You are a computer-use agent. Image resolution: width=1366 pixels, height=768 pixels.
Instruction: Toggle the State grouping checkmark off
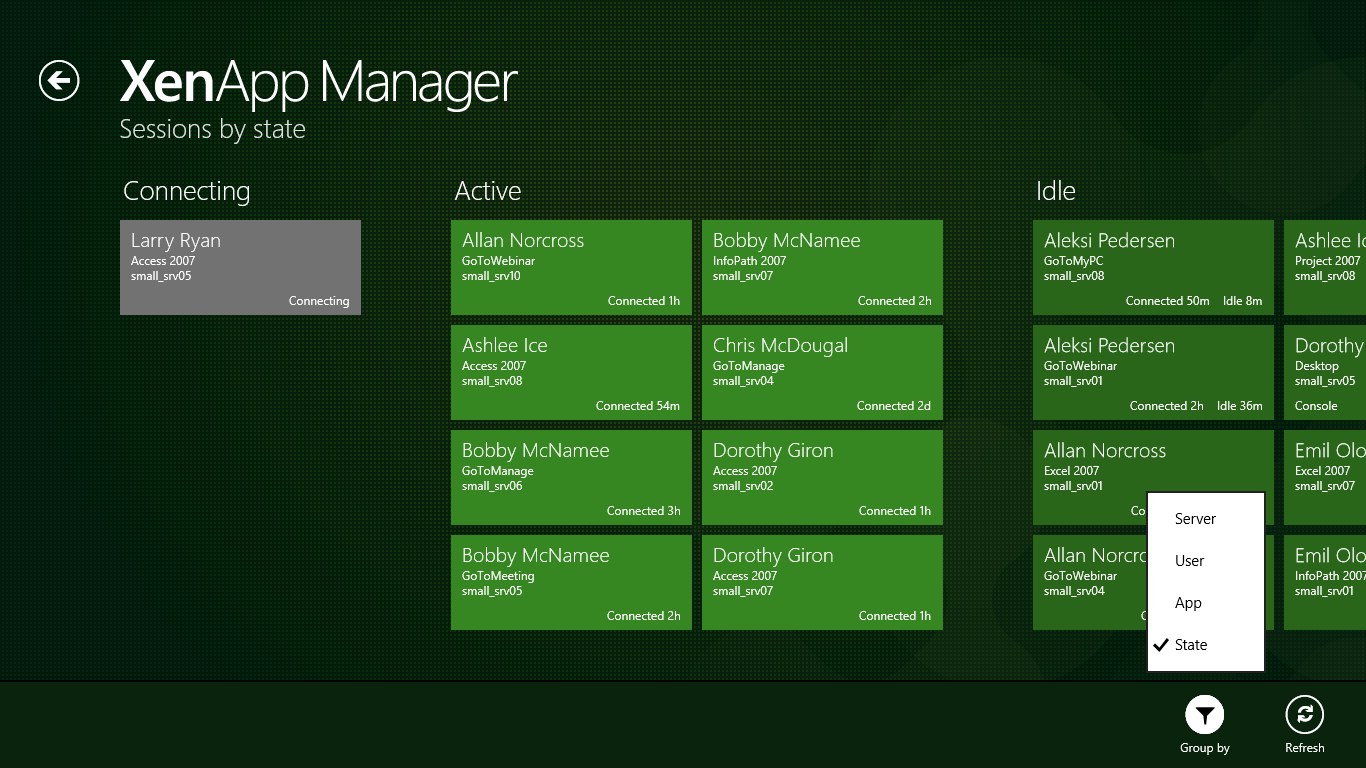[x=1192, y=644]
